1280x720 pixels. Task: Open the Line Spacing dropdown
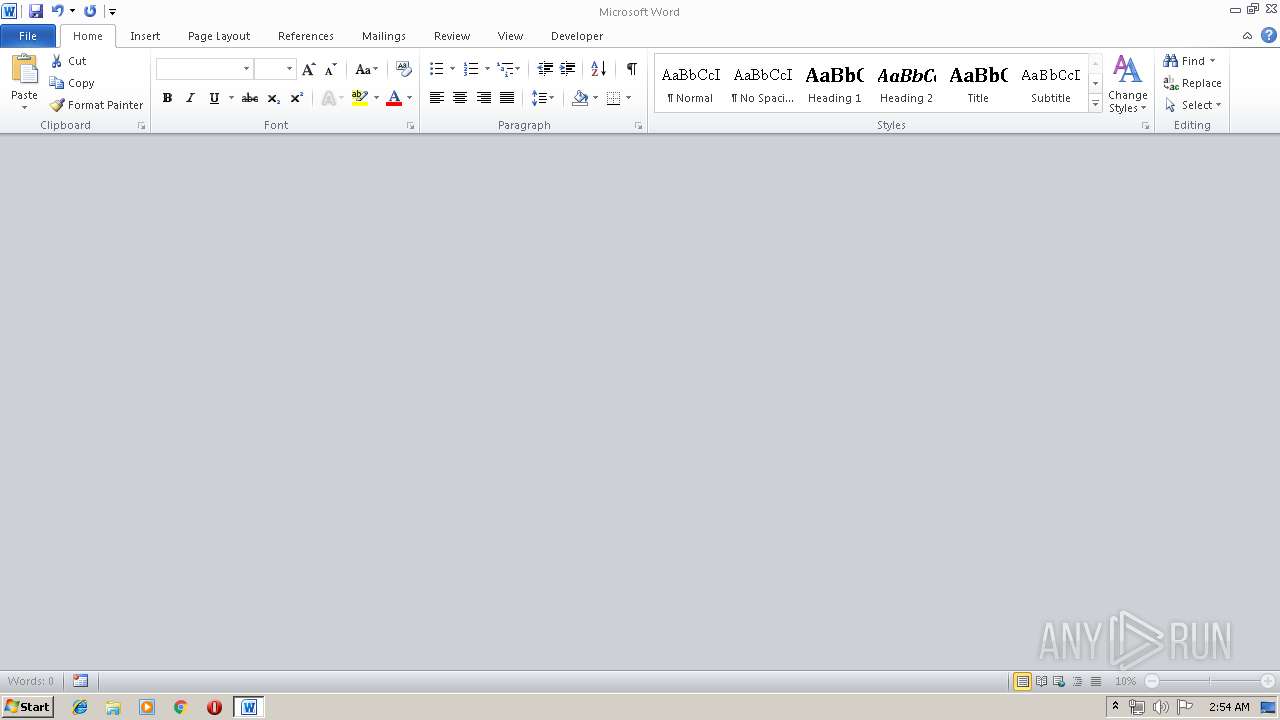pos(543,98)
